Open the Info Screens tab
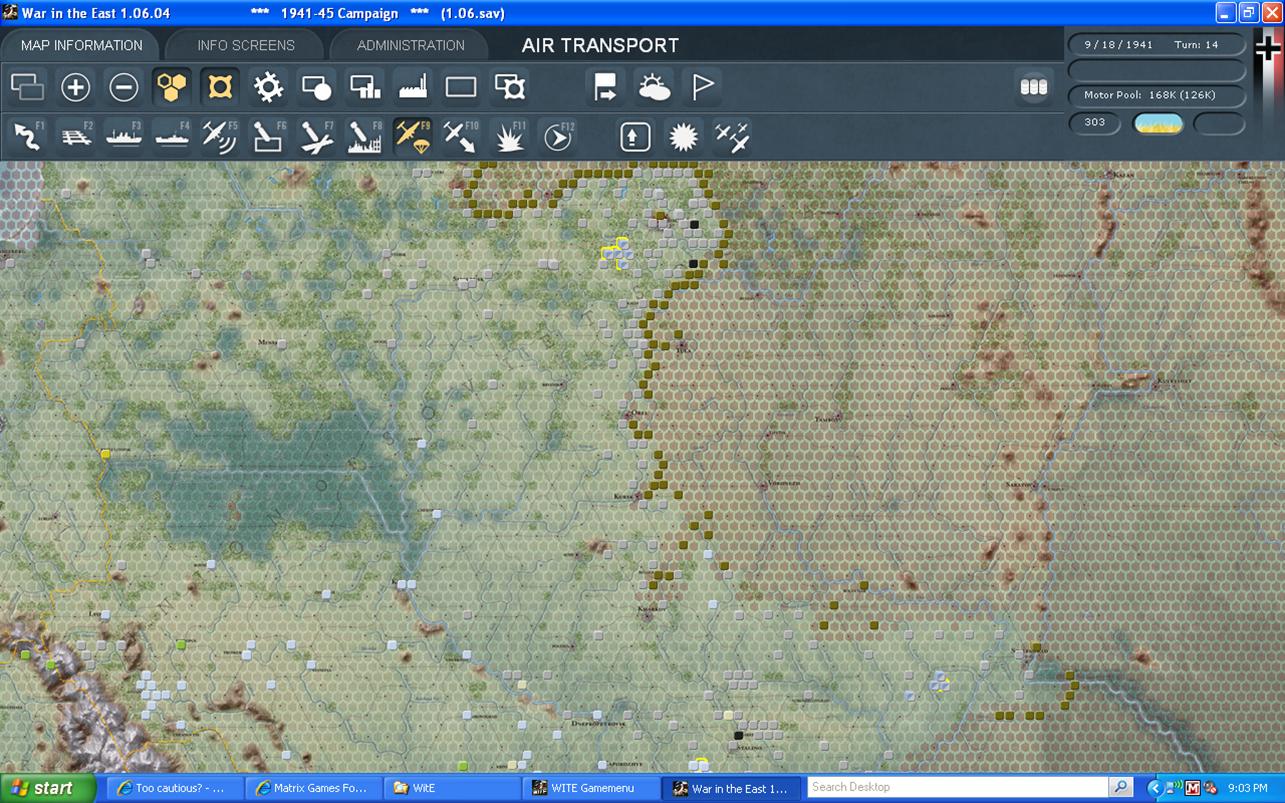 [245, 45]
